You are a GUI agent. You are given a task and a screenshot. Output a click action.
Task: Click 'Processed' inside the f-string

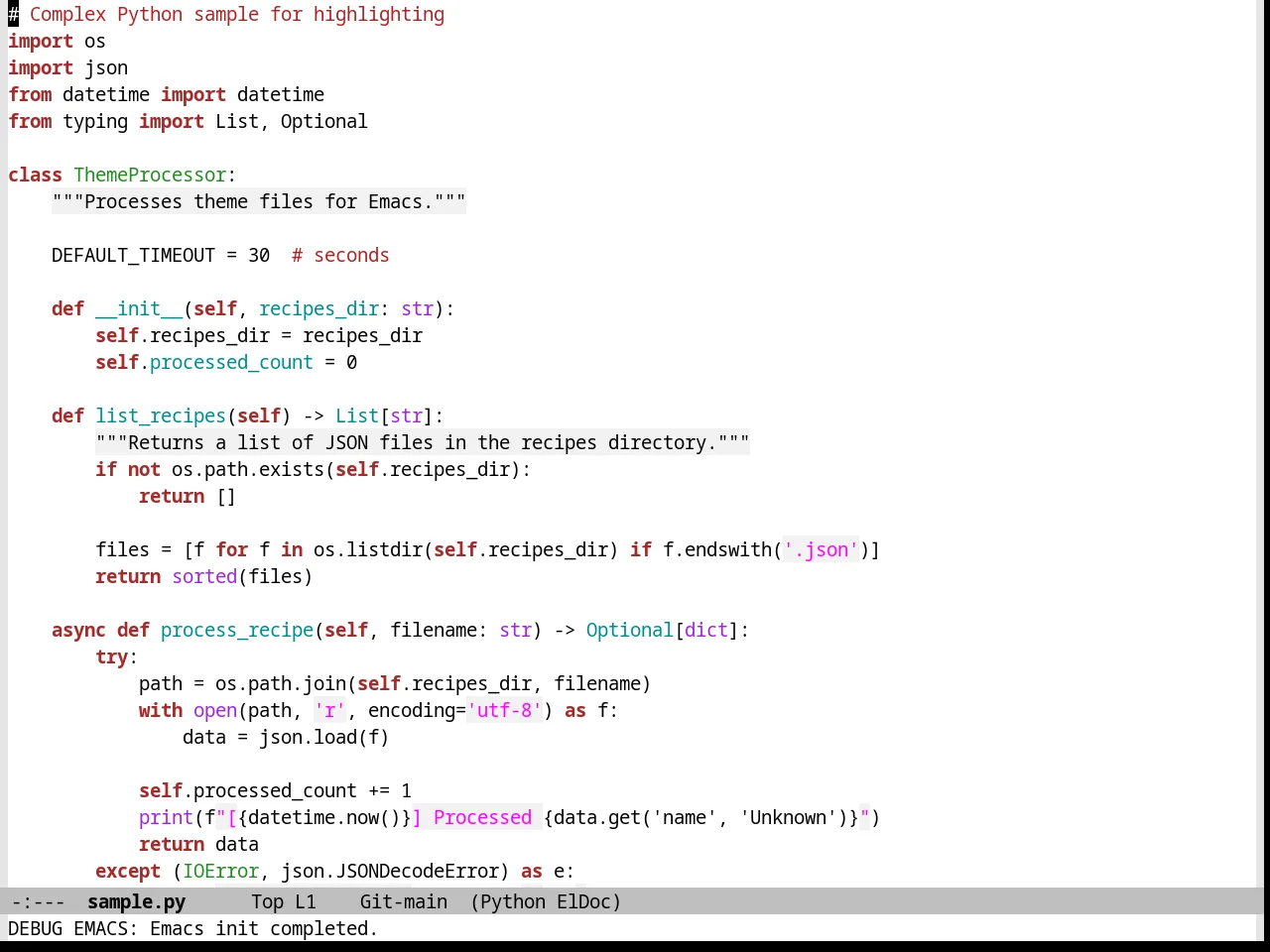[482, 817]
